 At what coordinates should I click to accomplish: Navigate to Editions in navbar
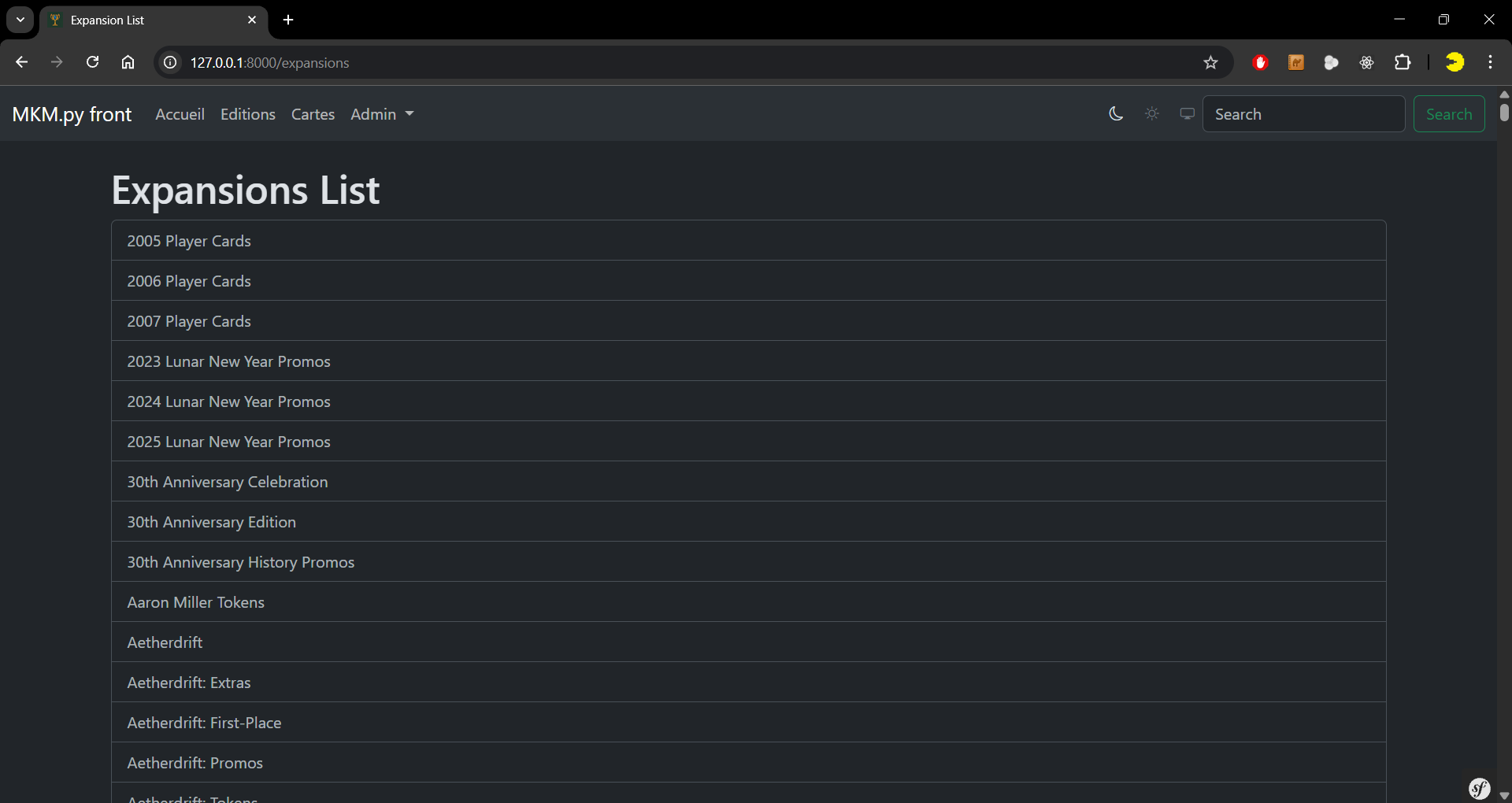[248, 114]
